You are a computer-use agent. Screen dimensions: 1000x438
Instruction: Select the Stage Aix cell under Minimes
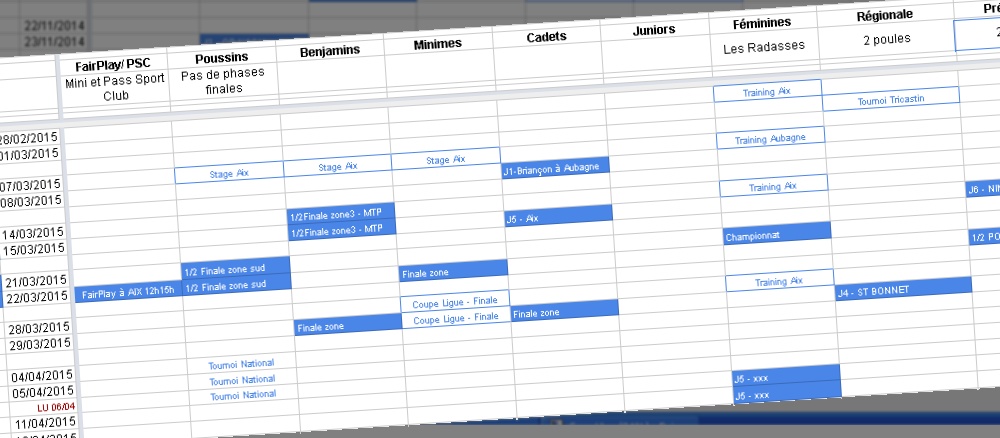[446, 159]
